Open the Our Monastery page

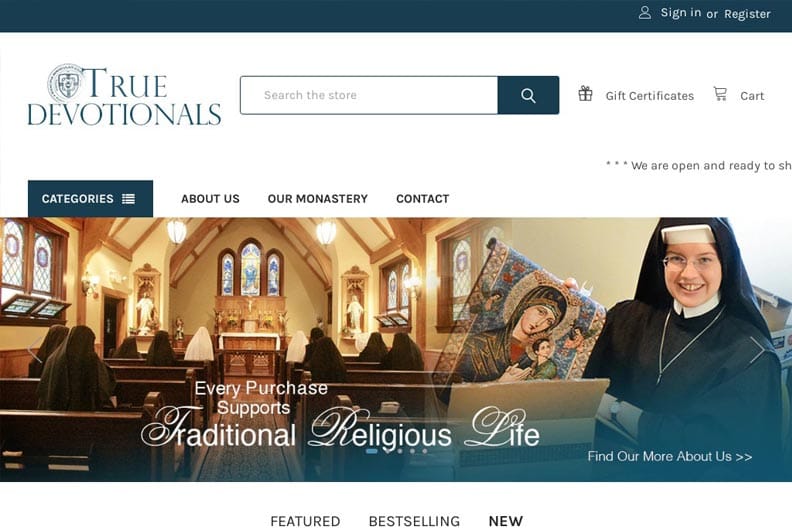click(x=318, y=199)
